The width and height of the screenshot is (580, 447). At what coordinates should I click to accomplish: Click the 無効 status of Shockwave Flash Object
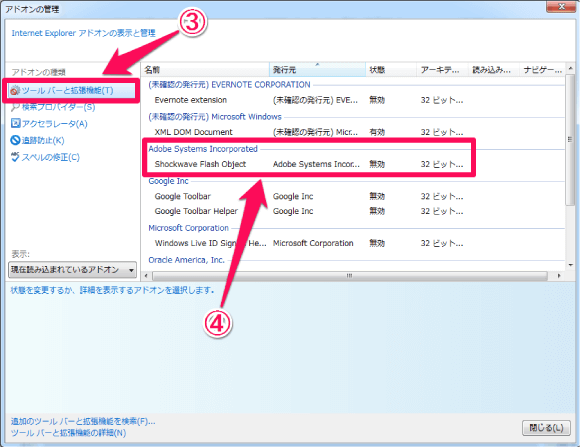[377, 164]
